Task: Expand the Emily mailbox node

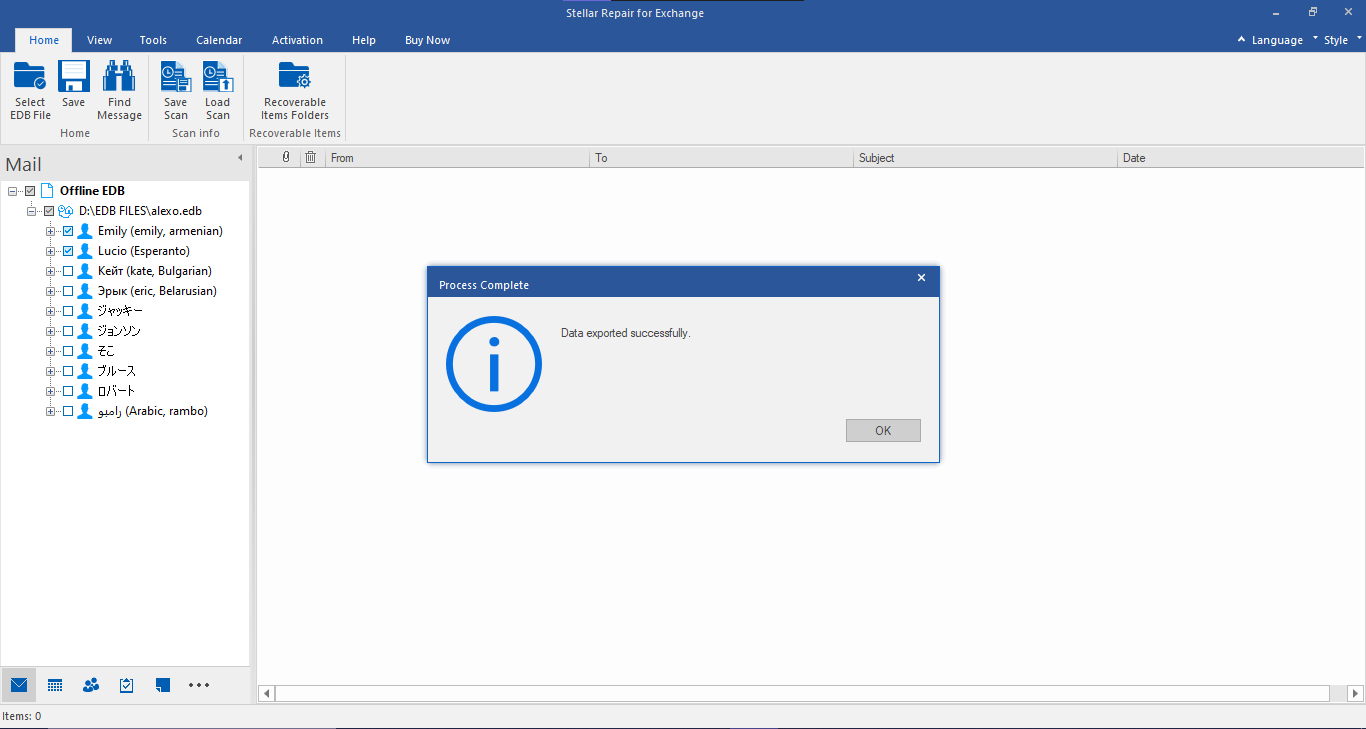Action: pos(50,231)
